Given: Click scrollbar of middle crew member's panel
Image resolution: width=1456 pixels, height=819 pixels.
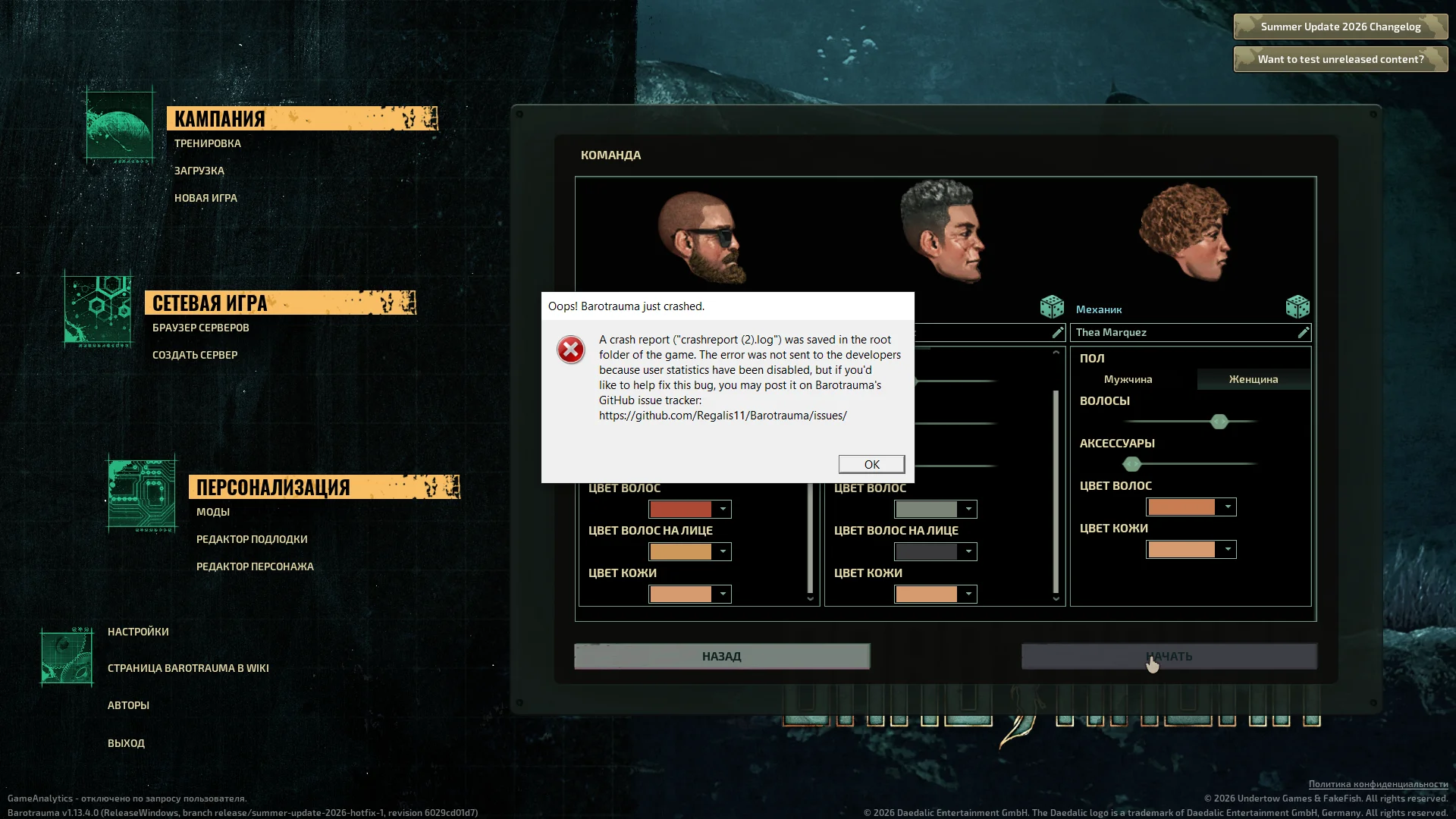Looking at the screenshot, I should pyautogui.click(x=1056, y=491).
